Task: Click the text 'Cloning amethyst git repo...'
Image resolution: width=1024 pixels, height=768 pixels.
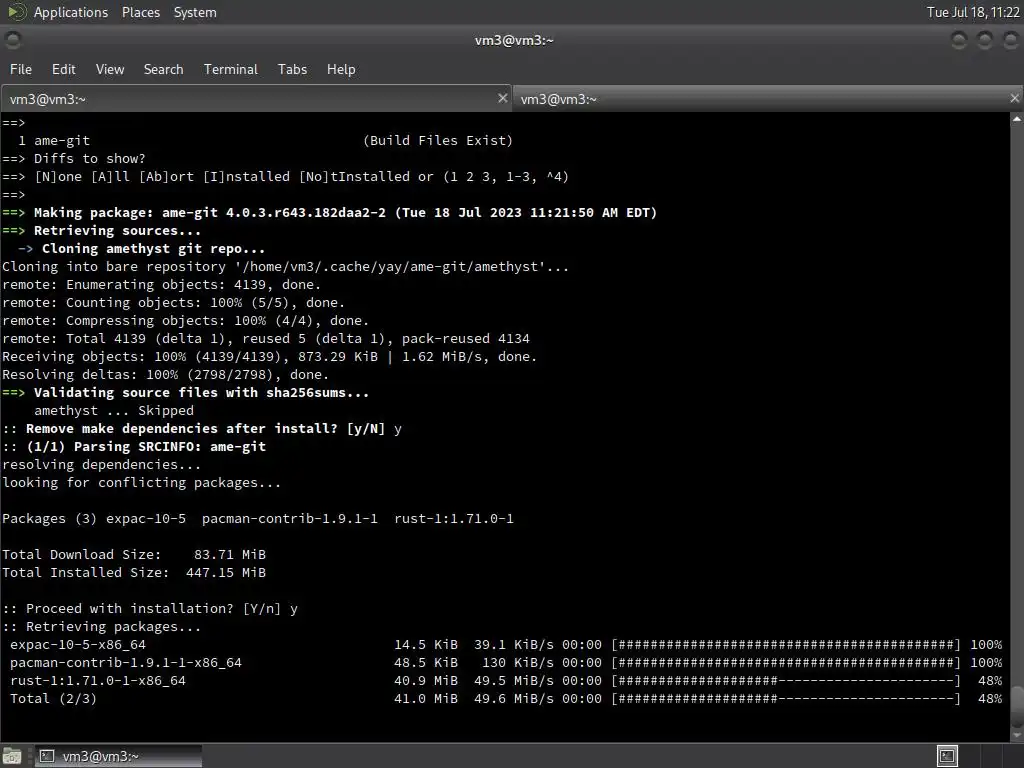Action: (x=153, y=249)
